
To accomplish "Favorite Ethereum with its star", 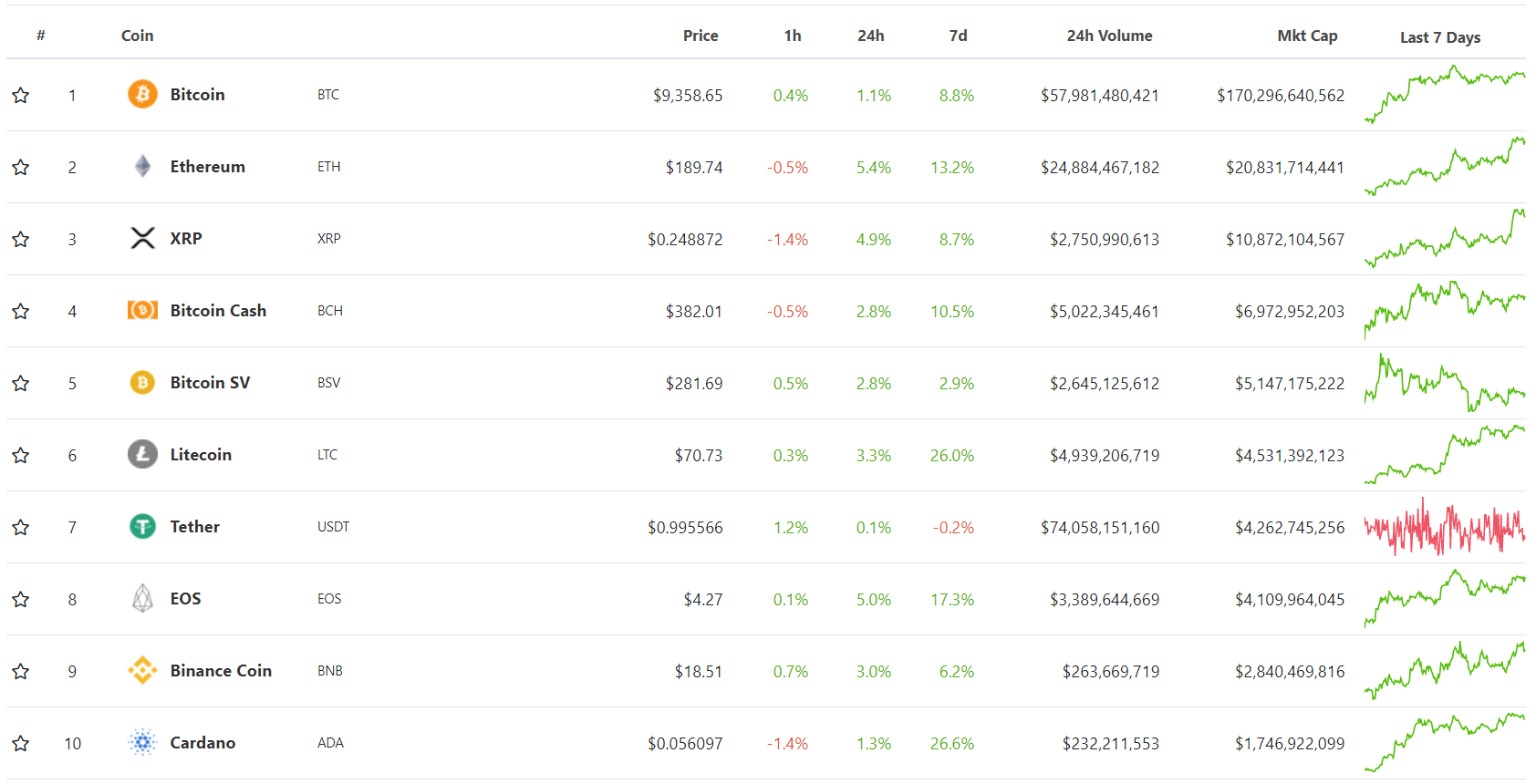I will [21, 167].
